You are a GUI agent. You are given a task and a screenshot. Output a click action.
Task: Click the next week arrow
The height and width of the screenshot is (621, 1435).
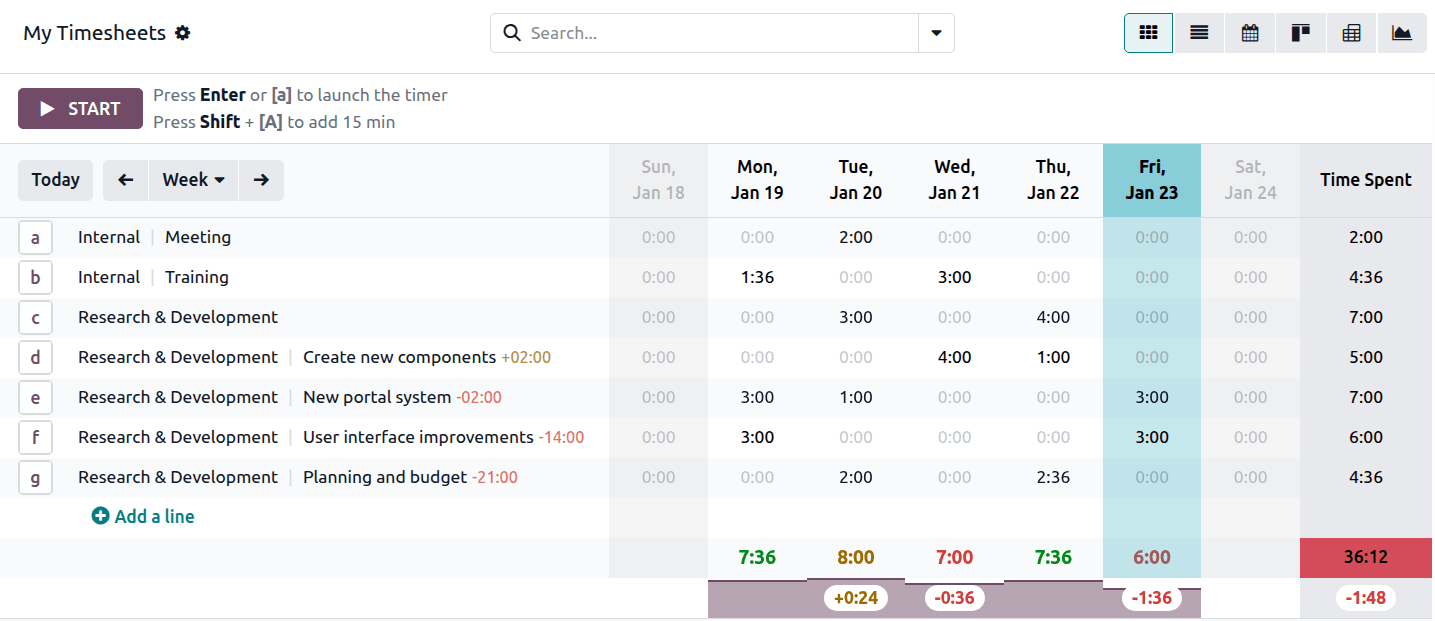261,180
